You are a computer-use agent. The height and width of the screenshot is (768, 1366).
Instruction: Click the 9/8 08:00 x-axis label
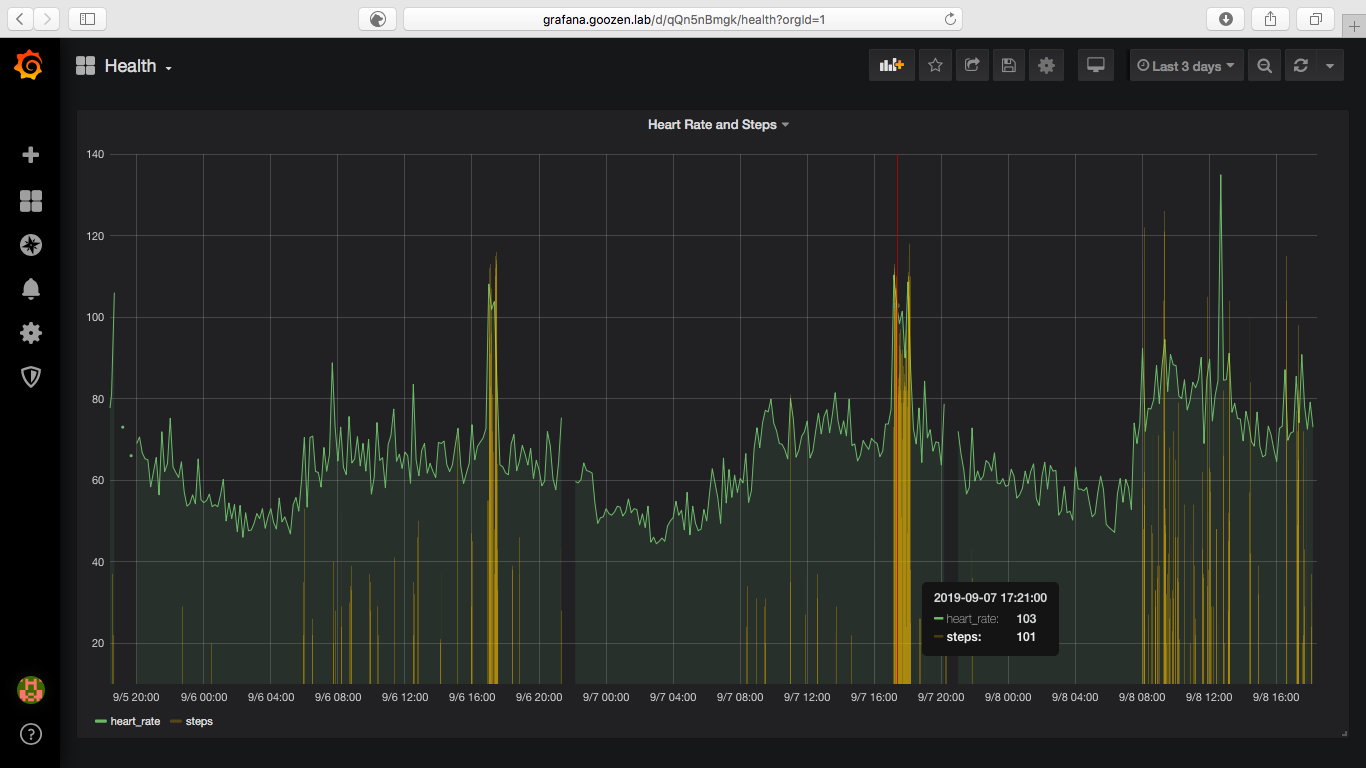[x=1142, y=697]
